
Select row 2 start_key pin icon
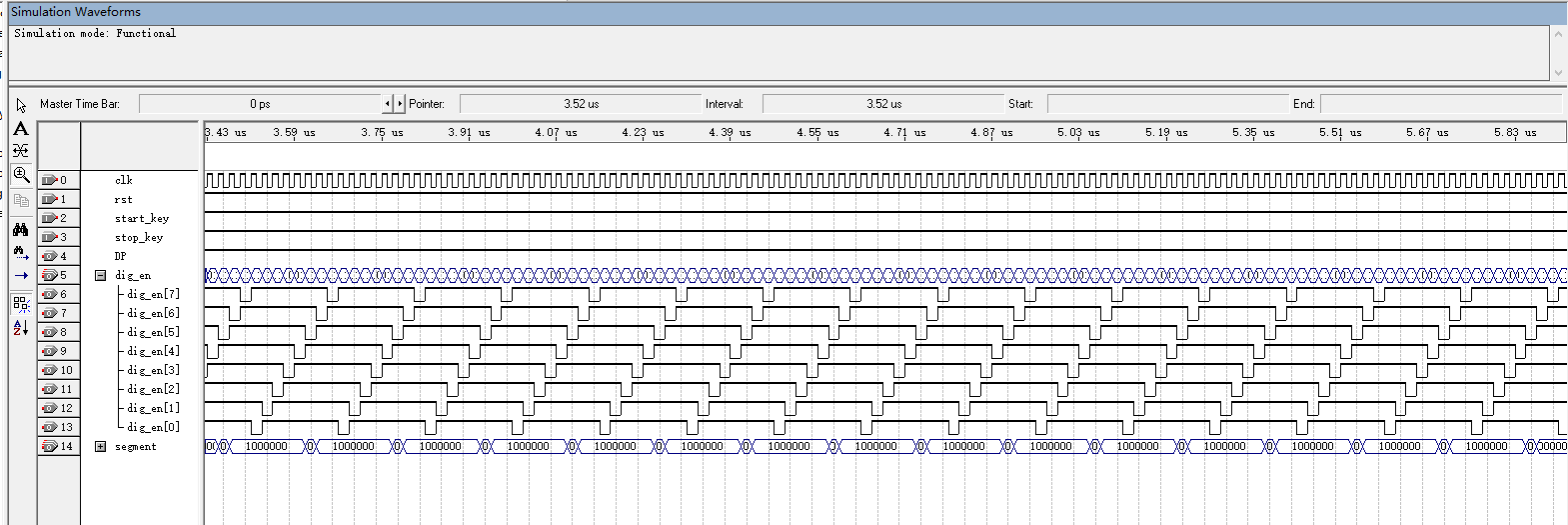coord(50,218)
